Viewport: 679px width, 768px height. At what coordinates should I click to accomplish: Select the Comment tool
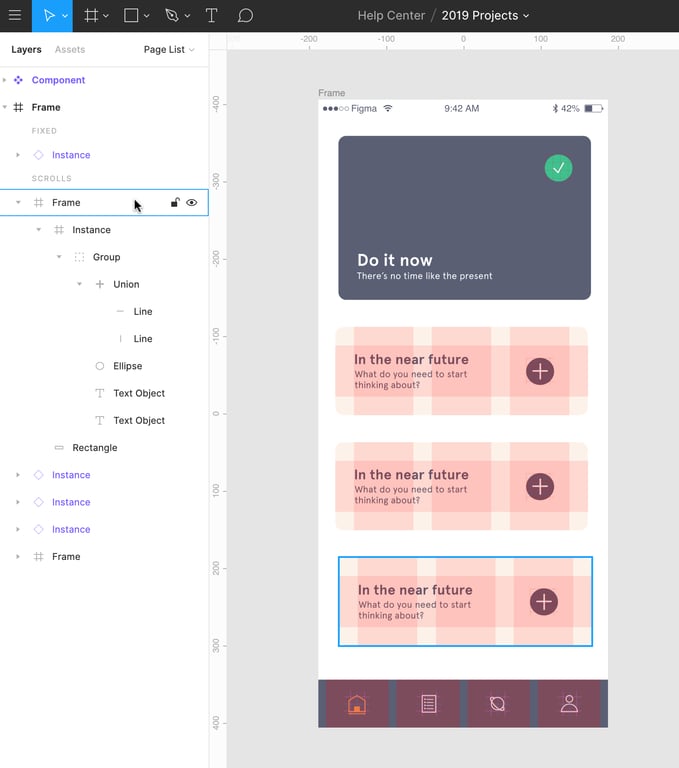(x=245, y=16)
